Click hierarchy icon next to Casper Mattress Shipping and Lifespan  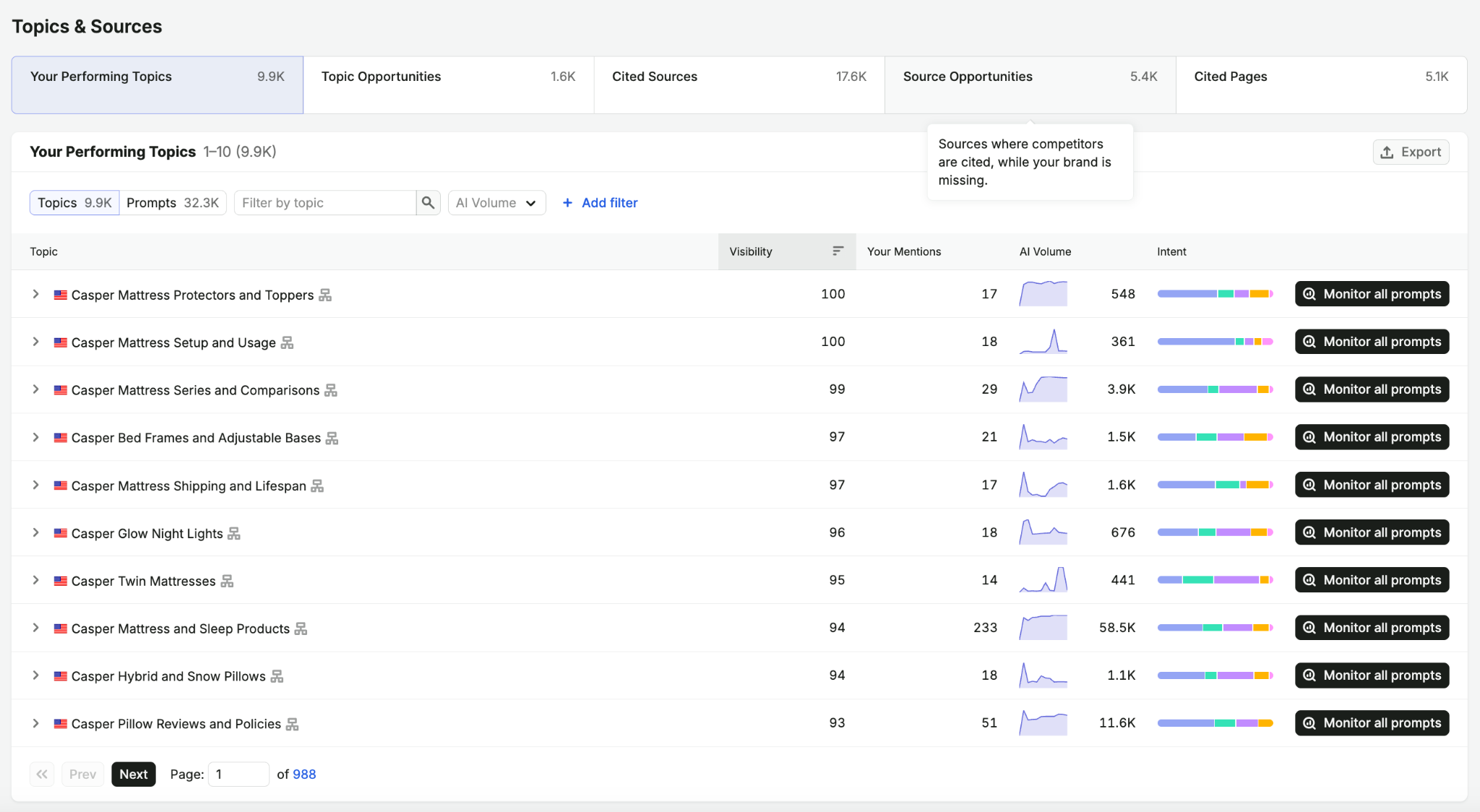[317, 486]
